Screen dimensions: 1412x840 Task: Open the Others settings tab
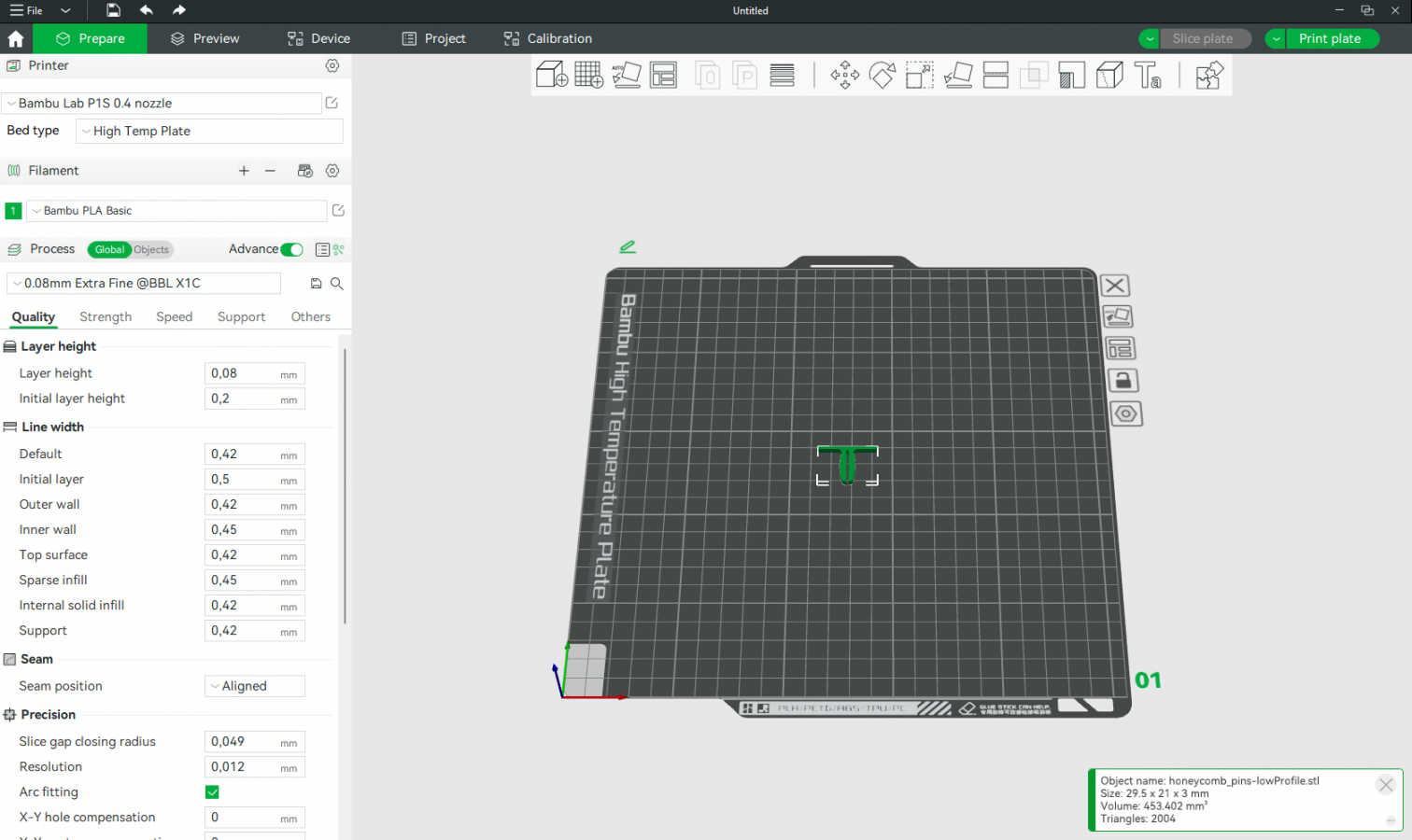[x=311, y=317]
